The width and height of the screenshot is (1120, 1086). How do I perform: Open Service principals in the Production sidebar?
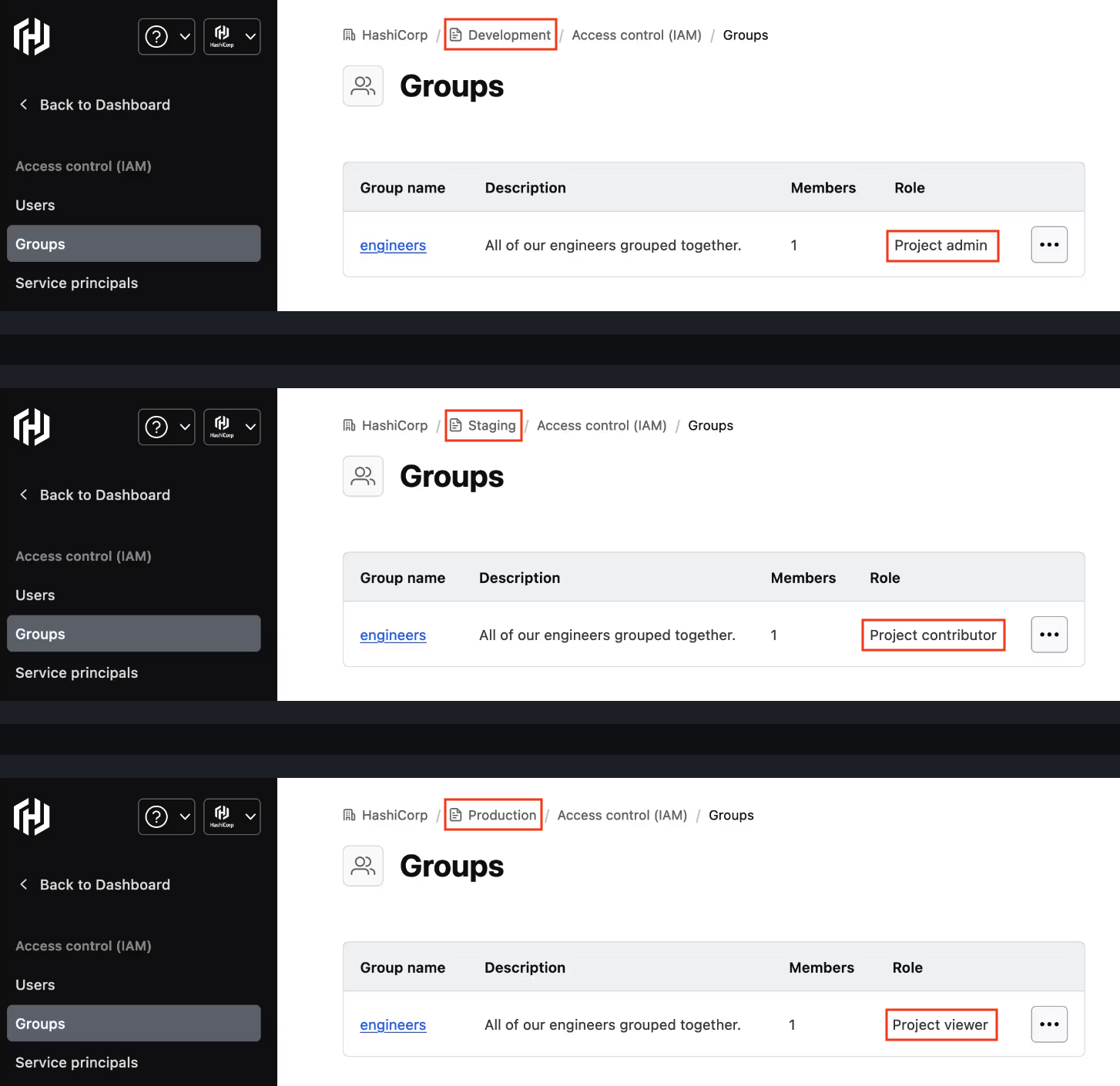(77, 1062)
